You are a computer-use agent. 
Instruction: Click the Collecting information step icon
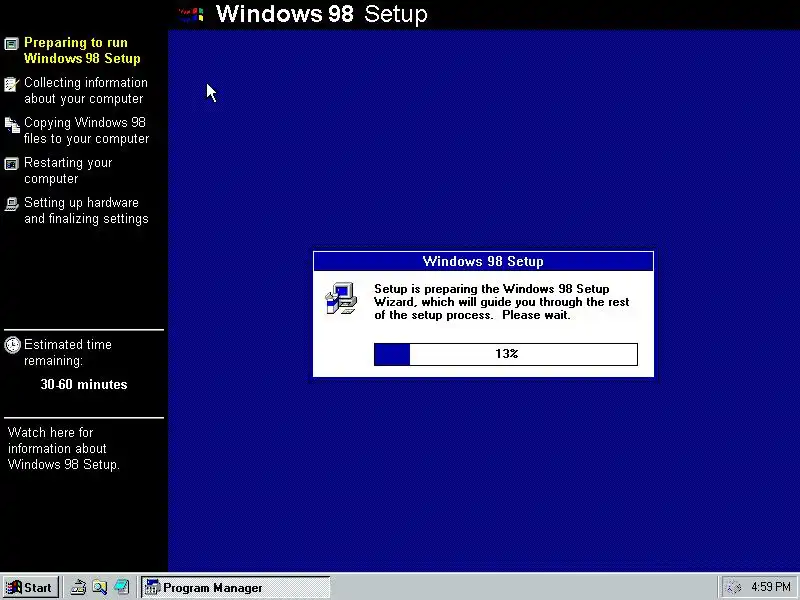coord(11,84)
